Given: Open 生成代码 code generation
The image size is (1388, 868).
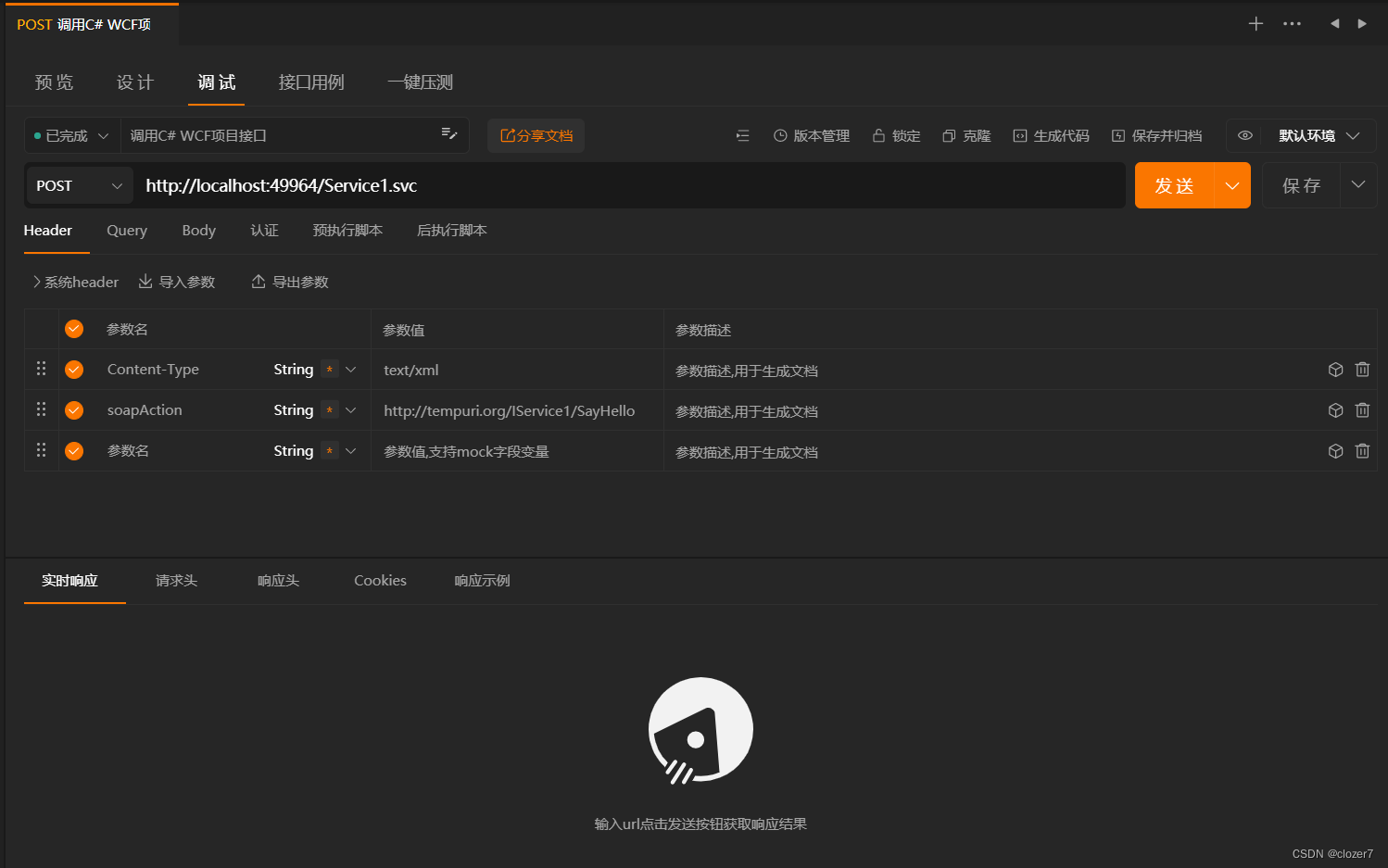Looking at the screenshot, I should click(1021, 135).
